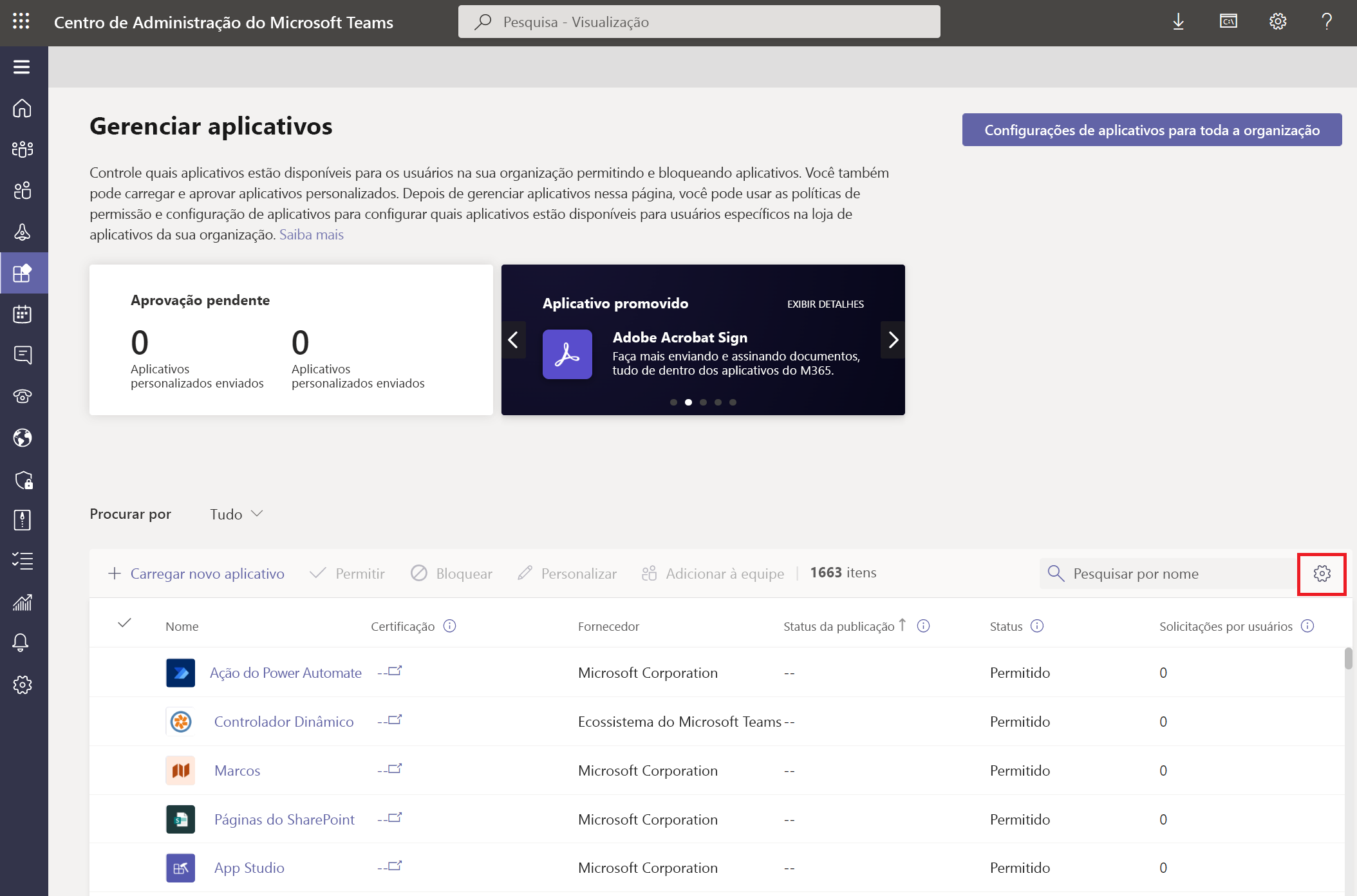This screenshot has width=1357, height=896.
Task: Click 'Ecossistema do Microsoft Teams' supplier cell
Action: (x=680, y=722)
